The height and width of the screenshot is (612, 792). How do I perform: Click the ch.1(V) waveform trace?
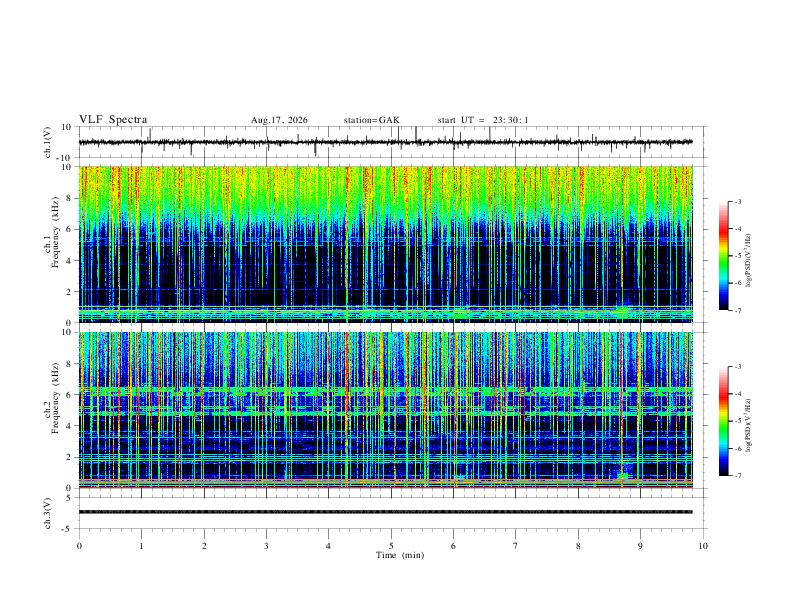click(385, 142)
